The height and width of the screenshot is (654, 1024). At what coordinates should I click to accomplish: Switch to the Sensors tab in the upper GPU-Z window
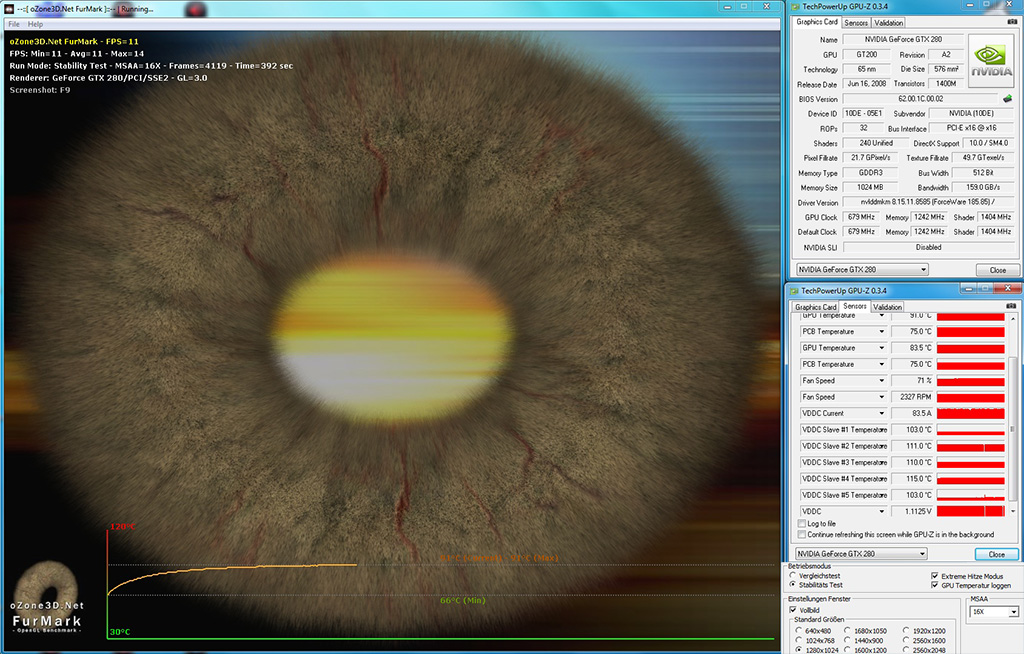(856, 23)
